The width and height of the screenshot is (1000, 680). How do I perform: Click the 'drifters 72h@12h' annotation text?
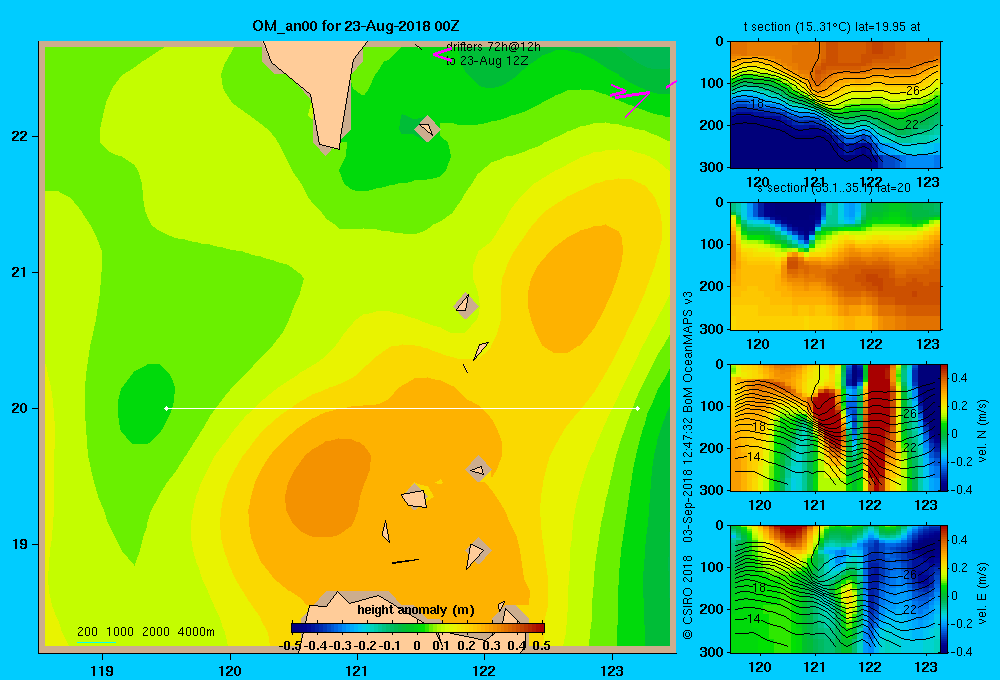(x=493, y=47)
